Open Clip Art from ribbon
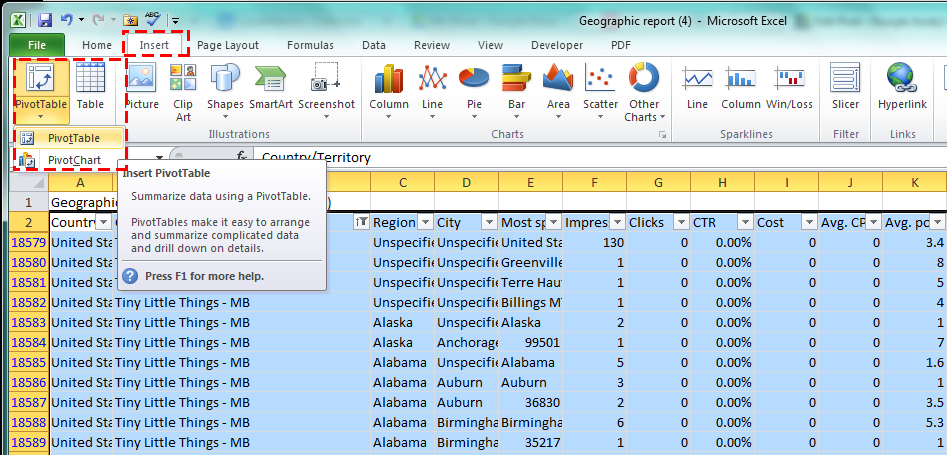This screenshot has width=947, height=455. (183, 92)
